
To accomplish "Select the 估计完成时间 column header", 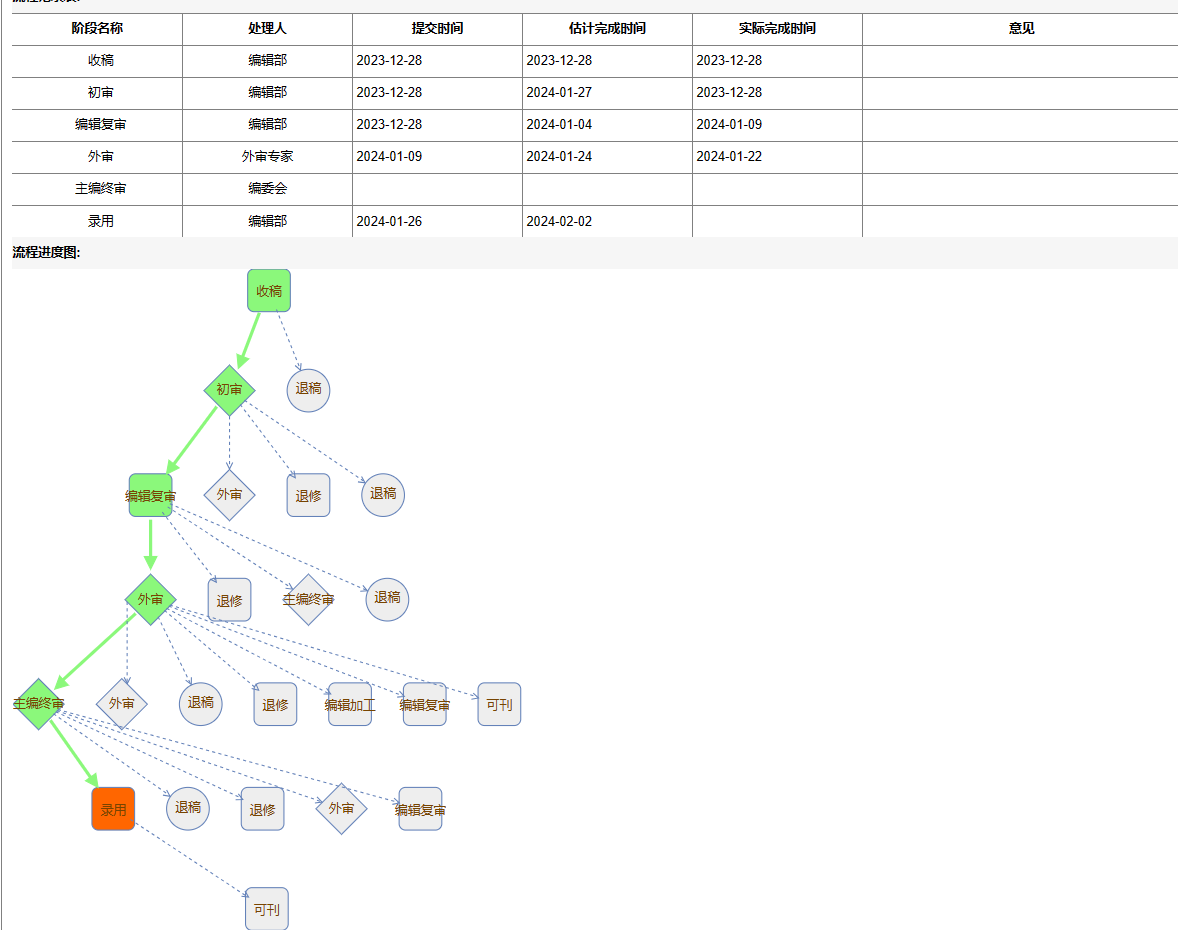I will (607, 29).
